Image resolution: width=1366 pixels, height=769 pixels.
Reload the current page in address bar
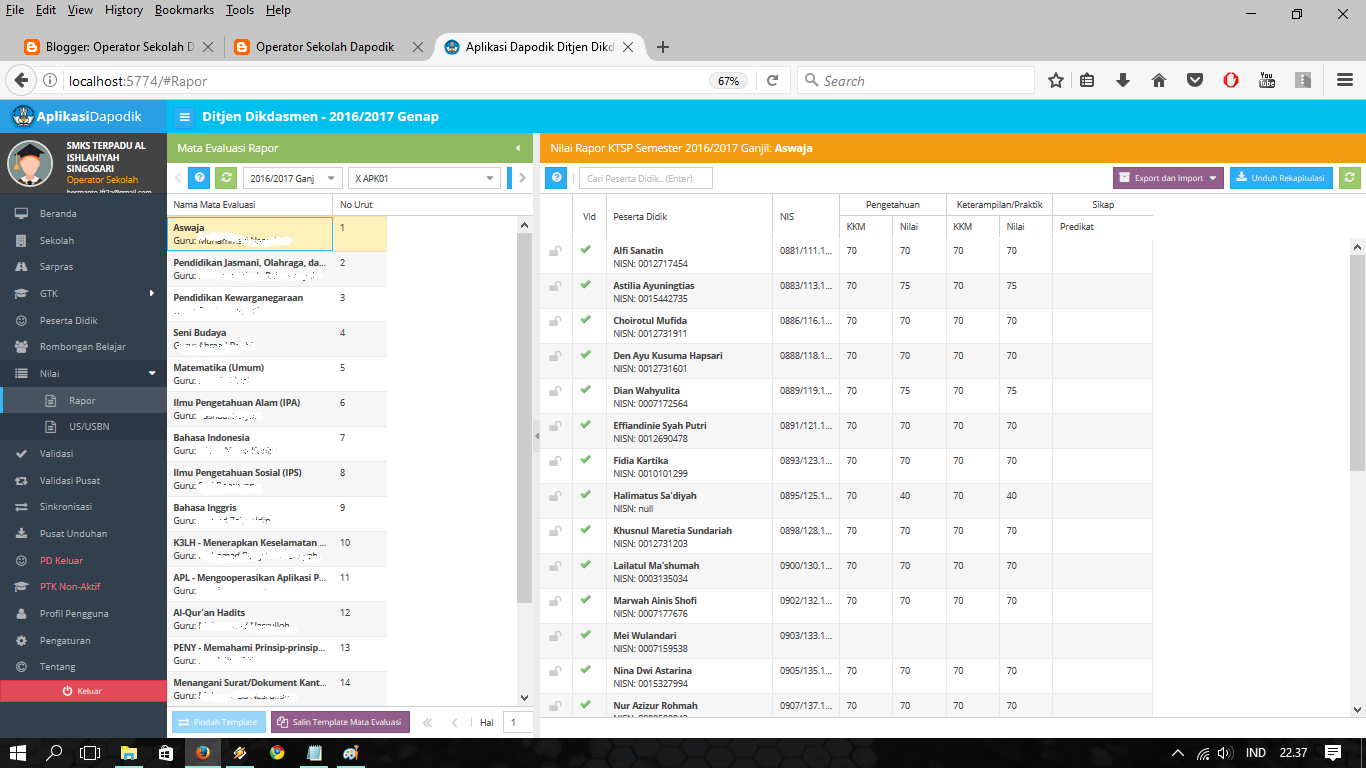[773, 81]
